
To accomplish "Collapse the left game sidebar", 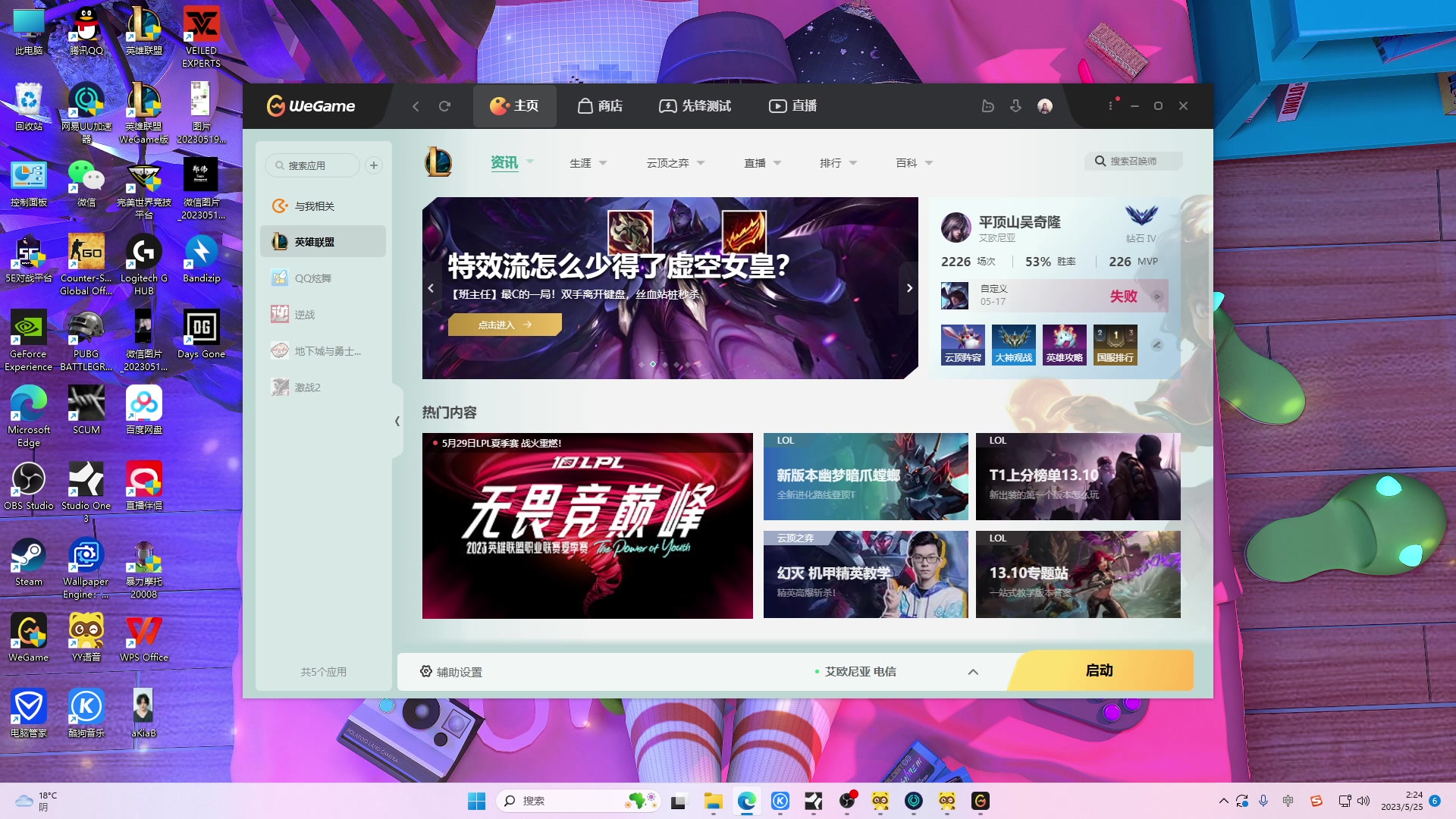I will click(x=397, y=421).
